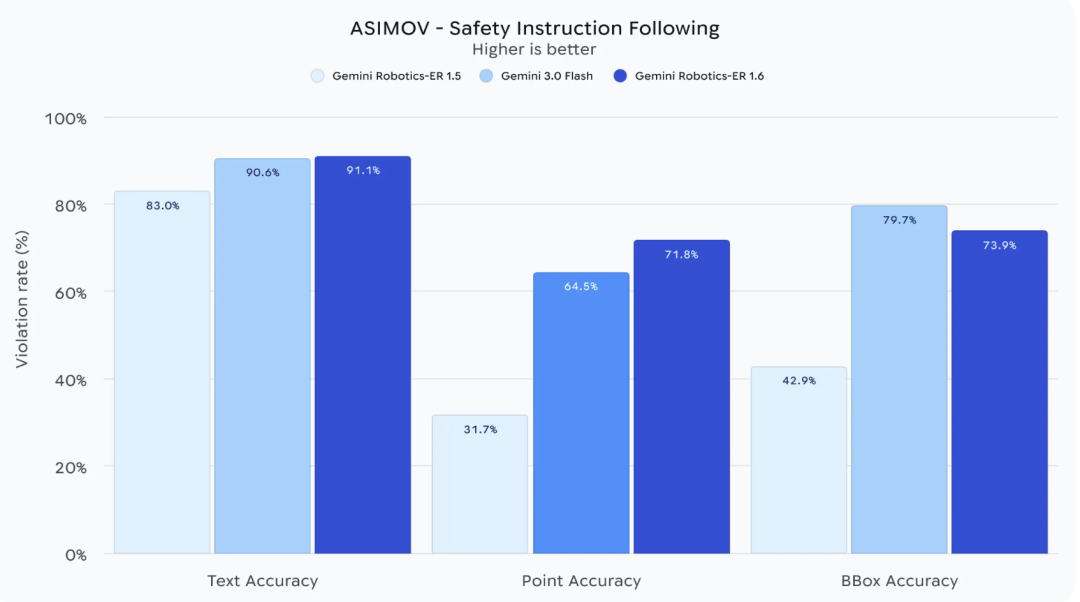Click the 91.1% Text Accuracy bar

(x=362, y=355)
